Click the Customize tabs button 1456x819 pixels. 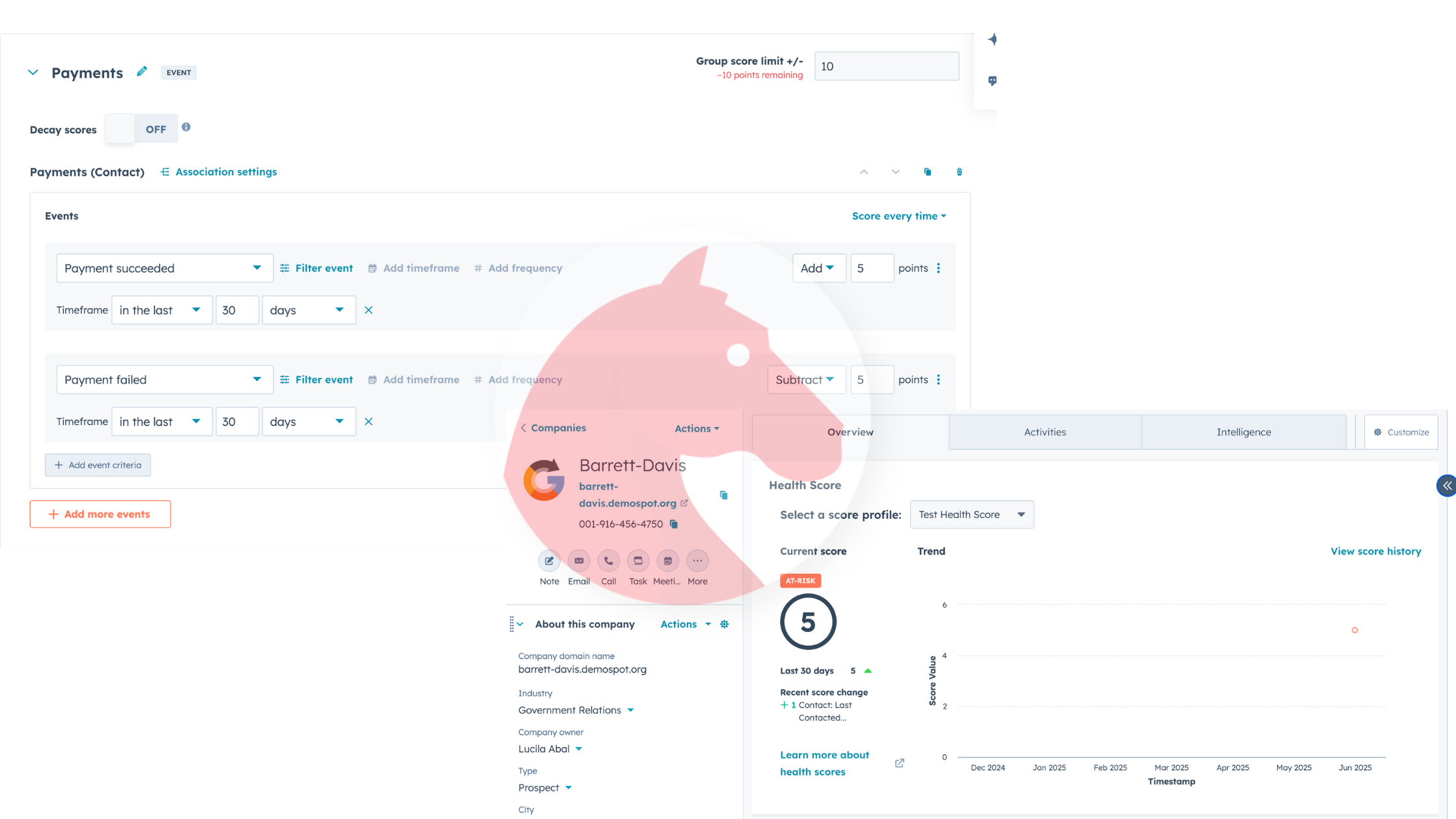(1401, 432)
